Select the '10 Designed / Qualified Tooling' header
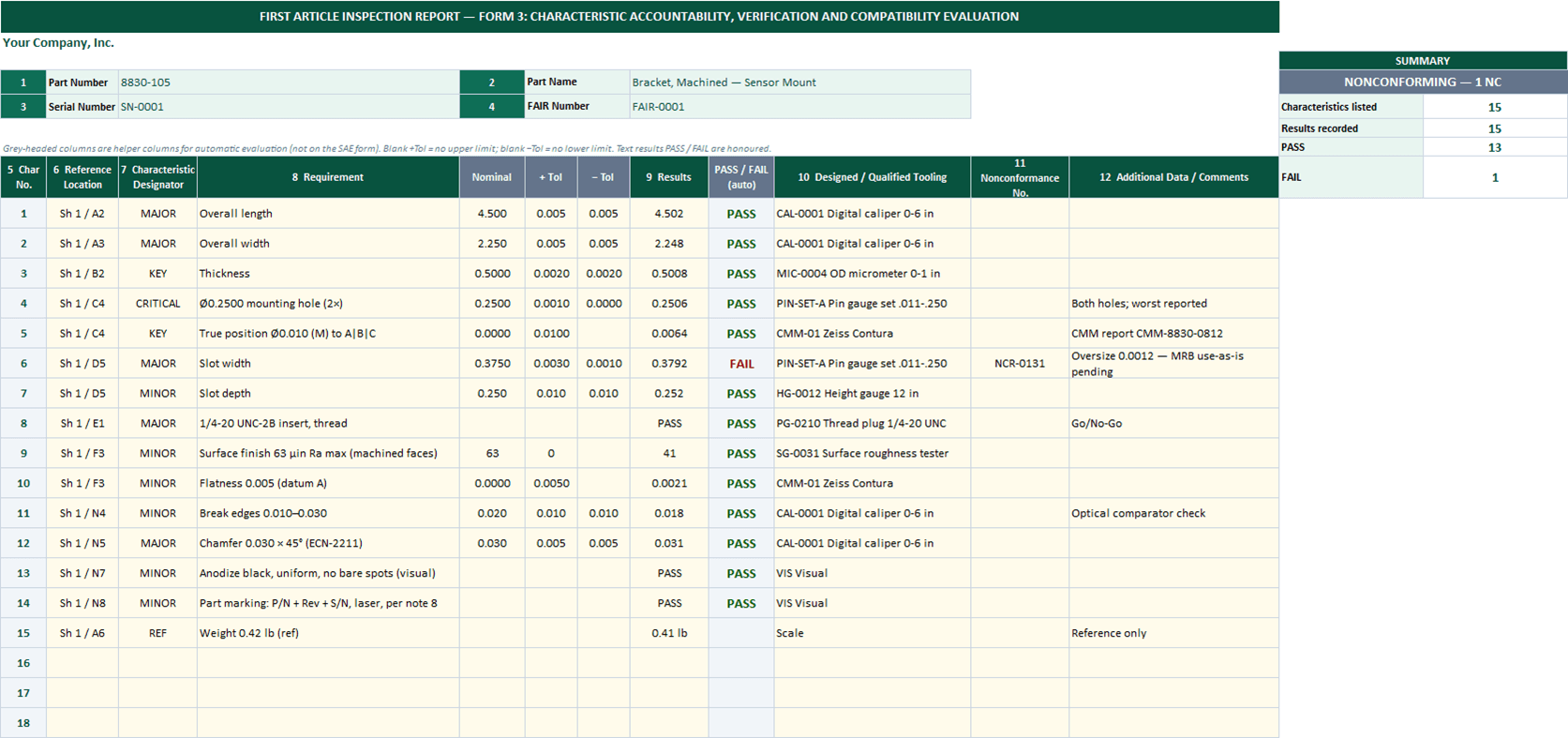Image resolution: width=1568 pixels, height=738 pixels. coord(873,177)
